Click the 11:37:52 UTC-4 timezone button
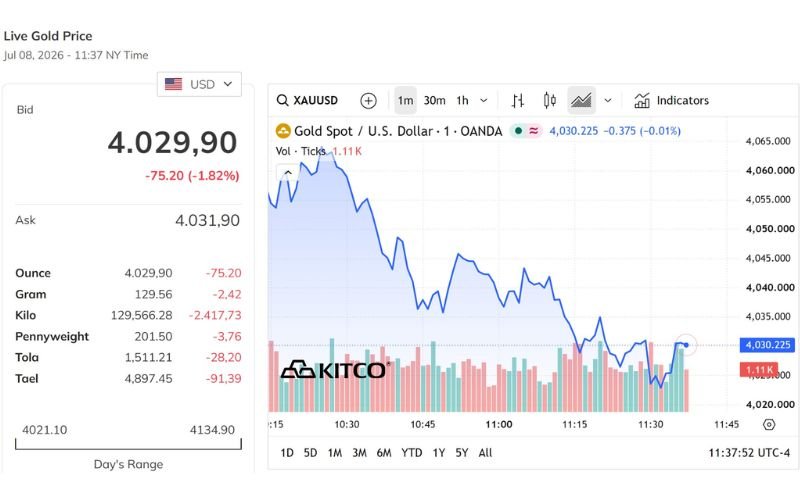Viewport: 800px width, 500px height. pyautogui.click(x=749, y=453)
